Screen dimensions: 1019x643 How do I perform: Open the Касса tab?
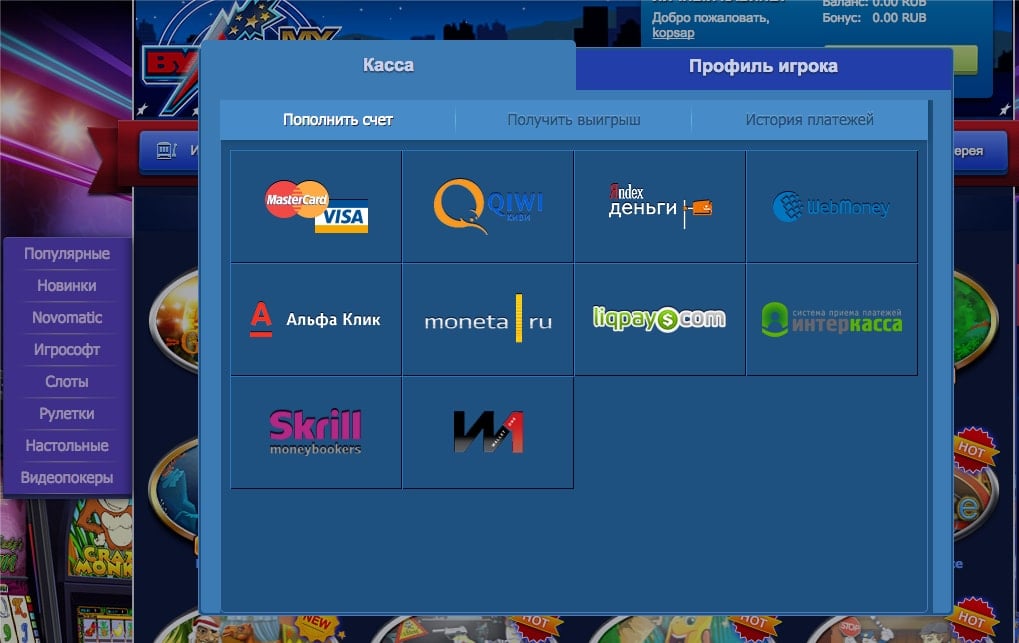388,66
